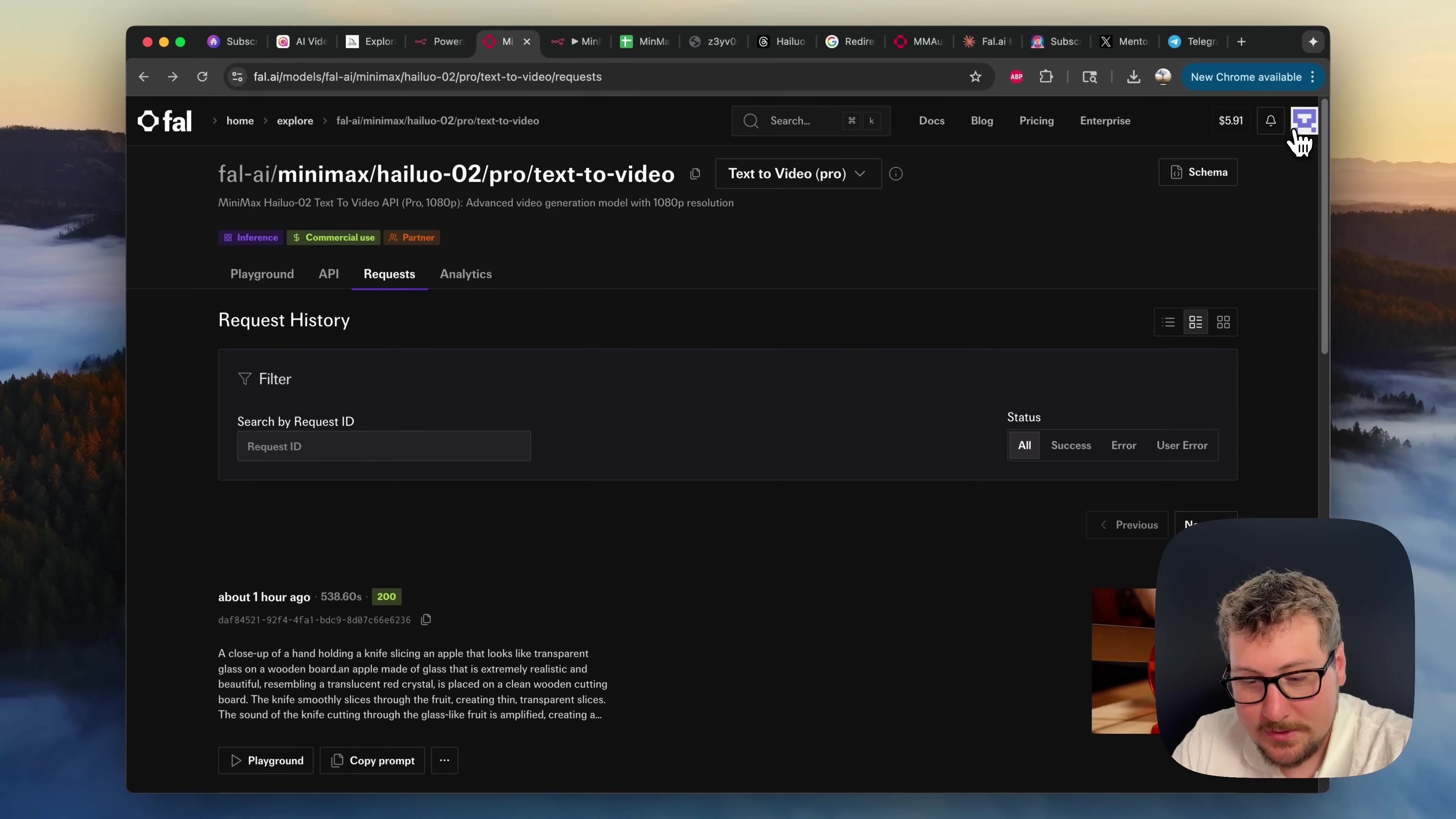View site information icon in address bar

(x=238, y=77)
